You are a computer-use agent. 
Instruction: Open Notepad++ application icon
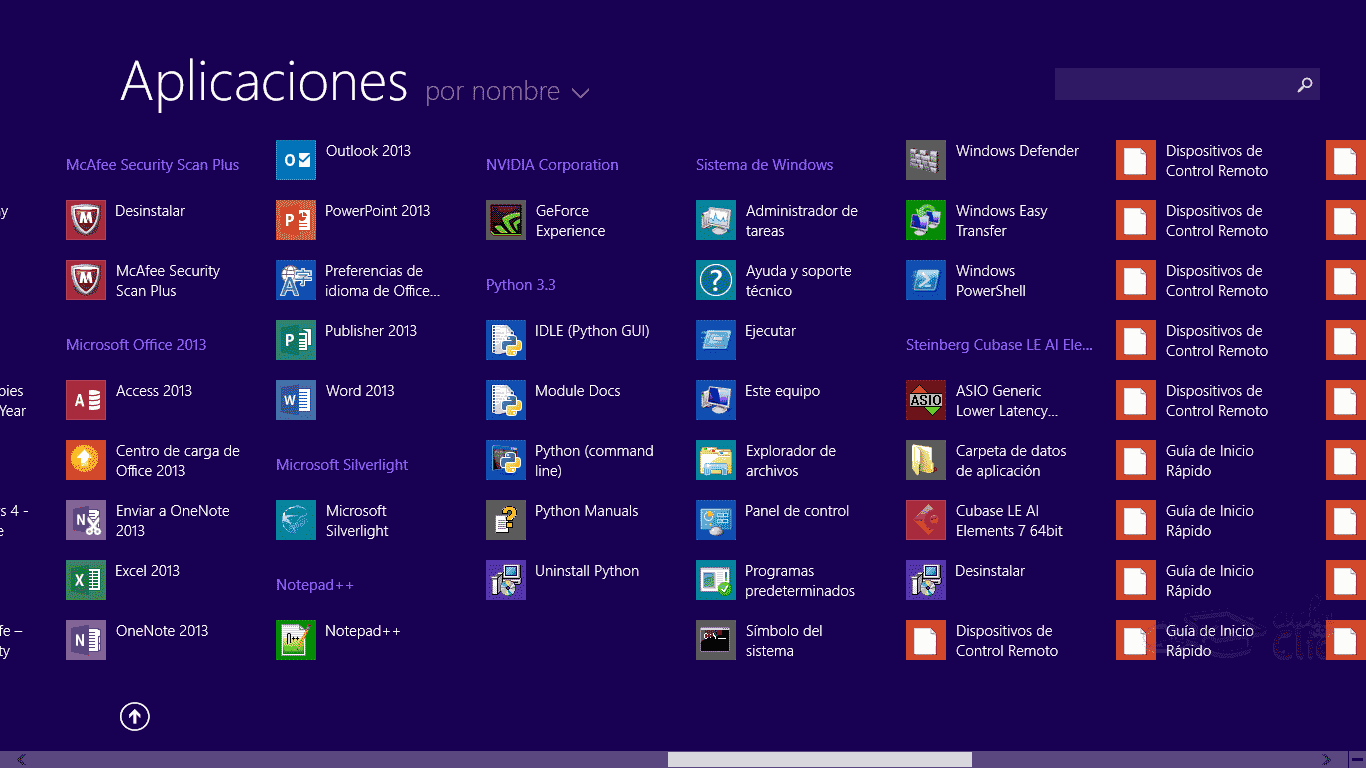point(296,640)
